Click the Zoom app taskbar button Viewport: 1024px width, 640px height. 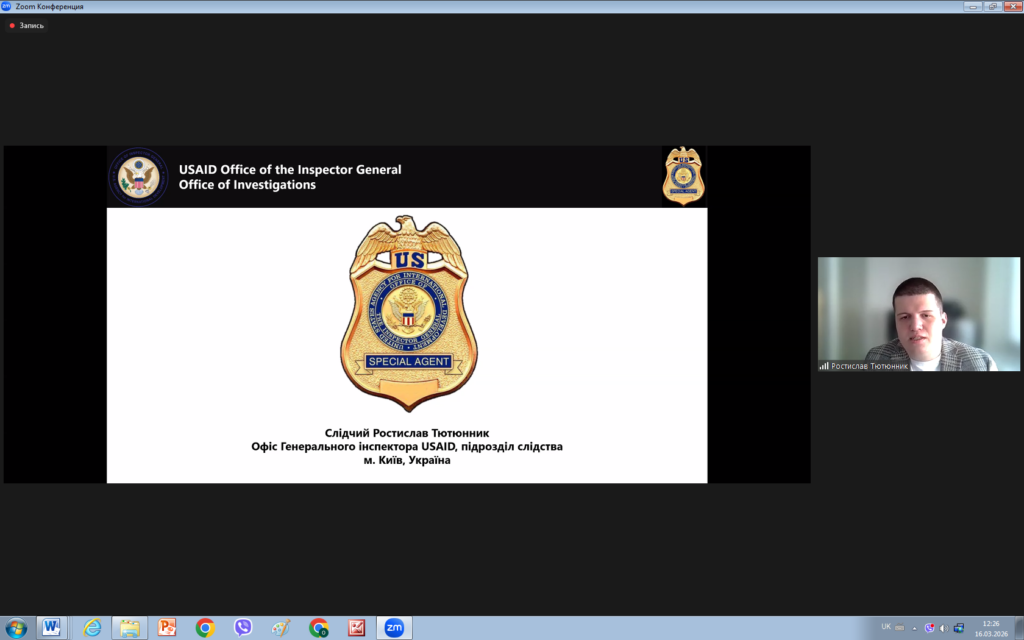[x=394, y=628]
